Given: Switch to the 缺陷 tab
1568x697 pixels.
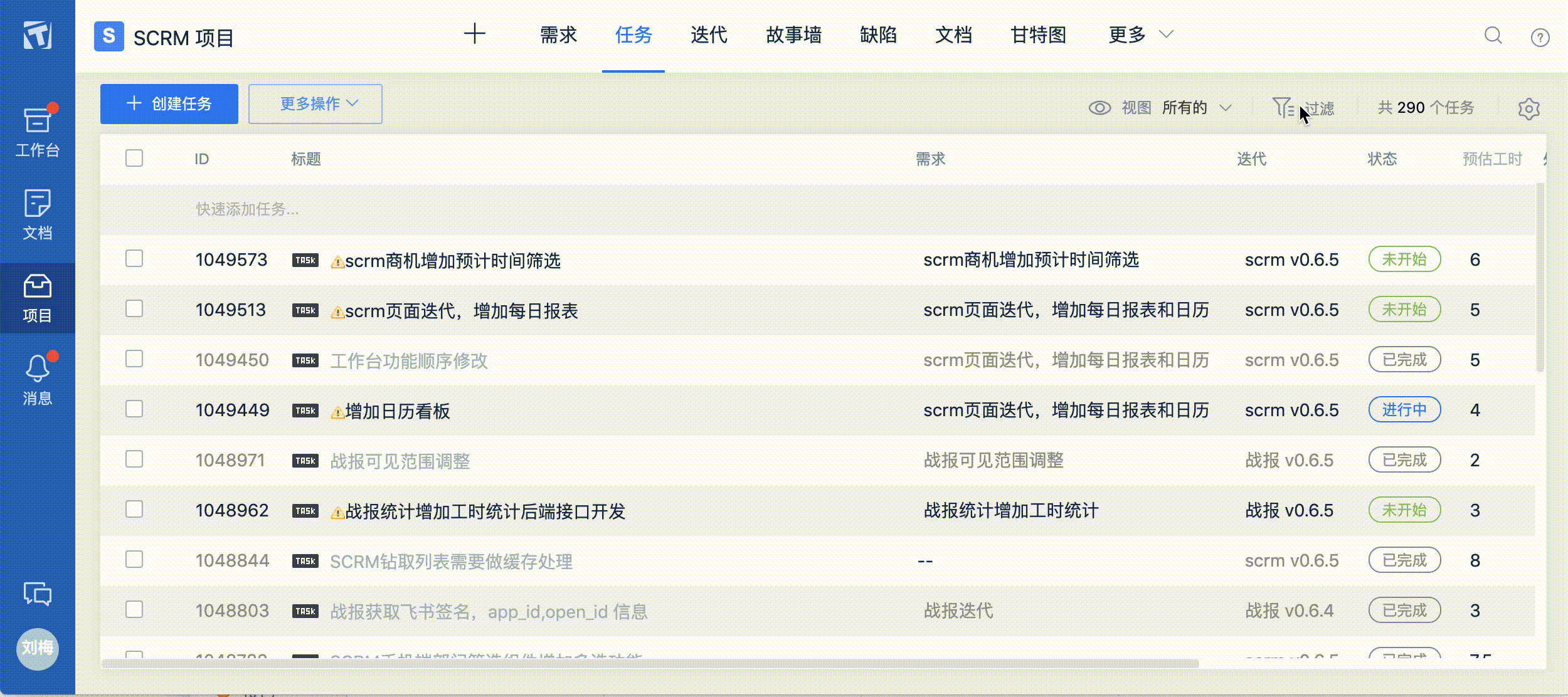Looking at the screenshot, I should tap(878, 34).
